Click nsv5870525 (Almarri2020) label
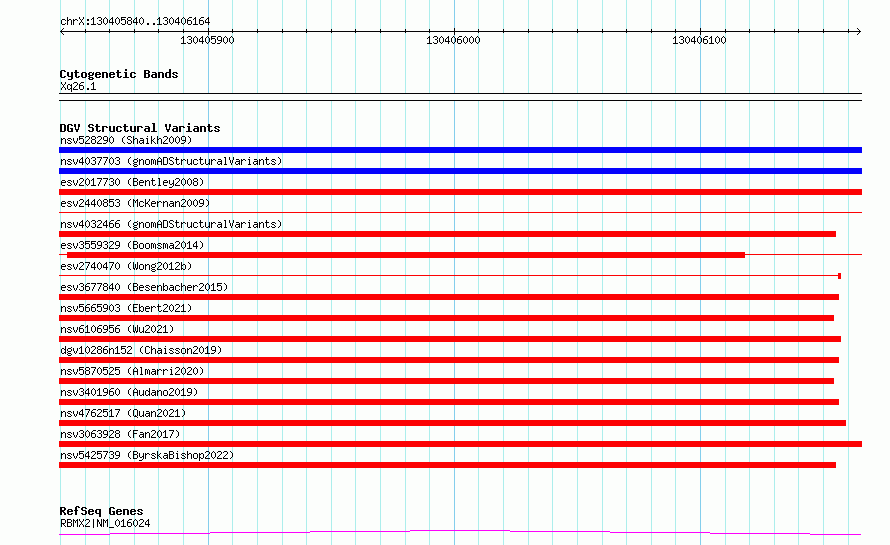This screenshot has height=545, width=890. pos(132,371)
